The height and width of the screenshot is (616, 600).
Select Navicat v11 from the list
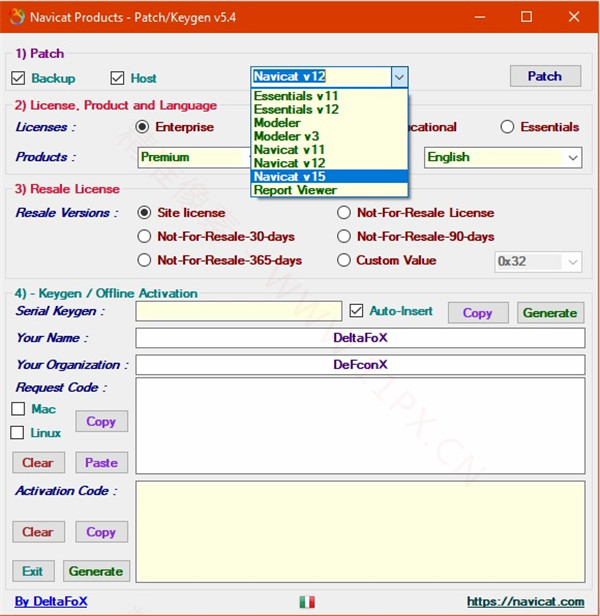click(x=329, y=150)
